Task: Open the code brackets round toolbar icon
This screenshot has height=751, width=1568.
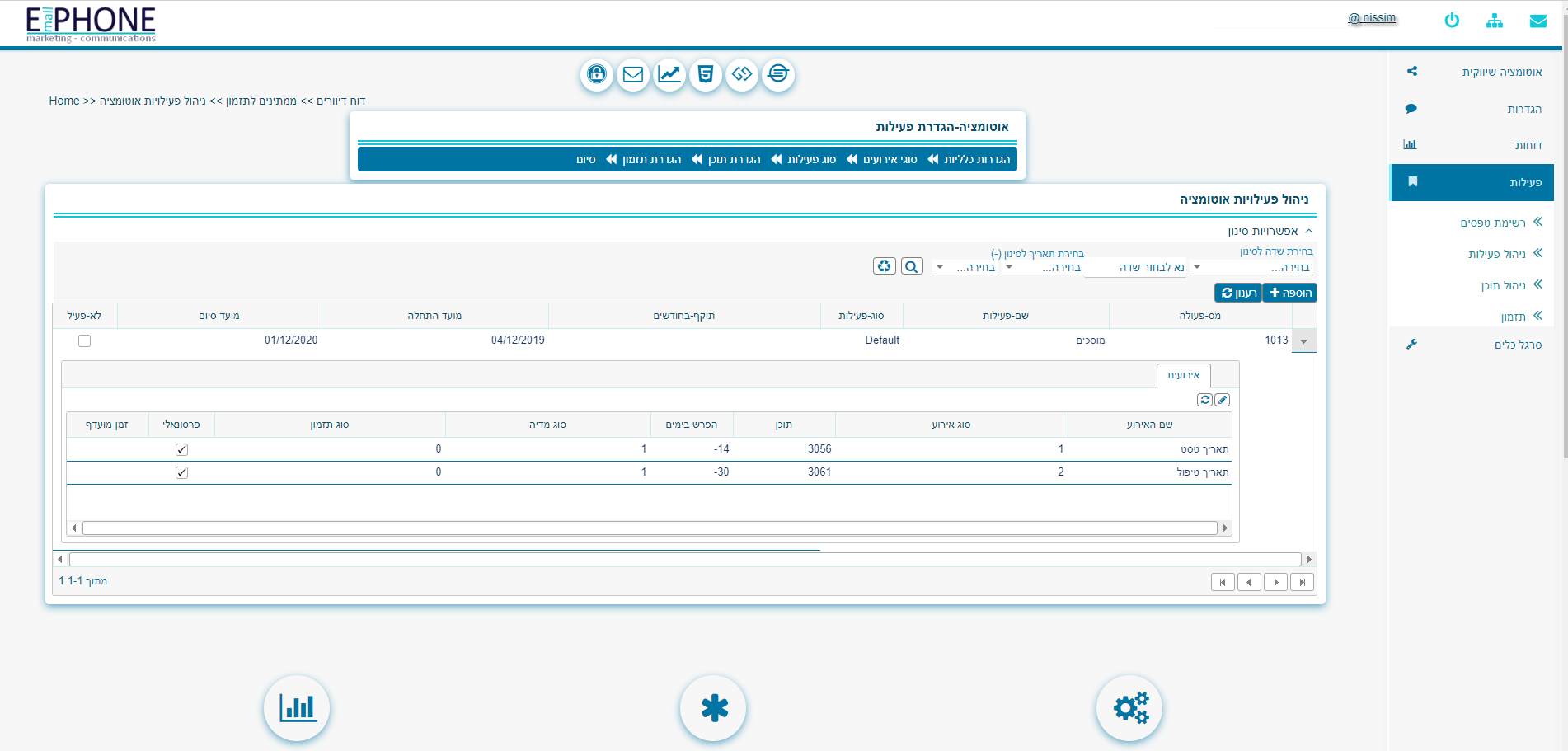Action: (x=742, y=74)
